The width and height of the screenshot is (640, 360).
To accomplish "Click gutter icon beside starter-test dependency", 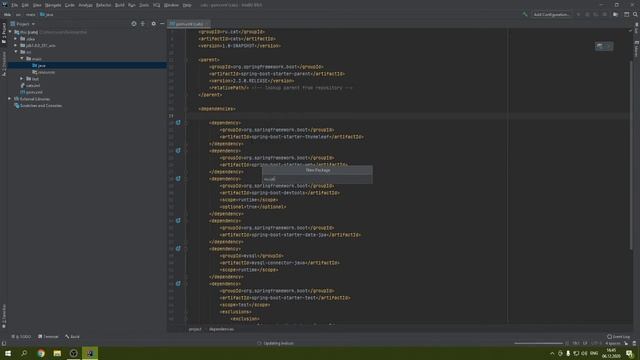I will tap(178, 283).
